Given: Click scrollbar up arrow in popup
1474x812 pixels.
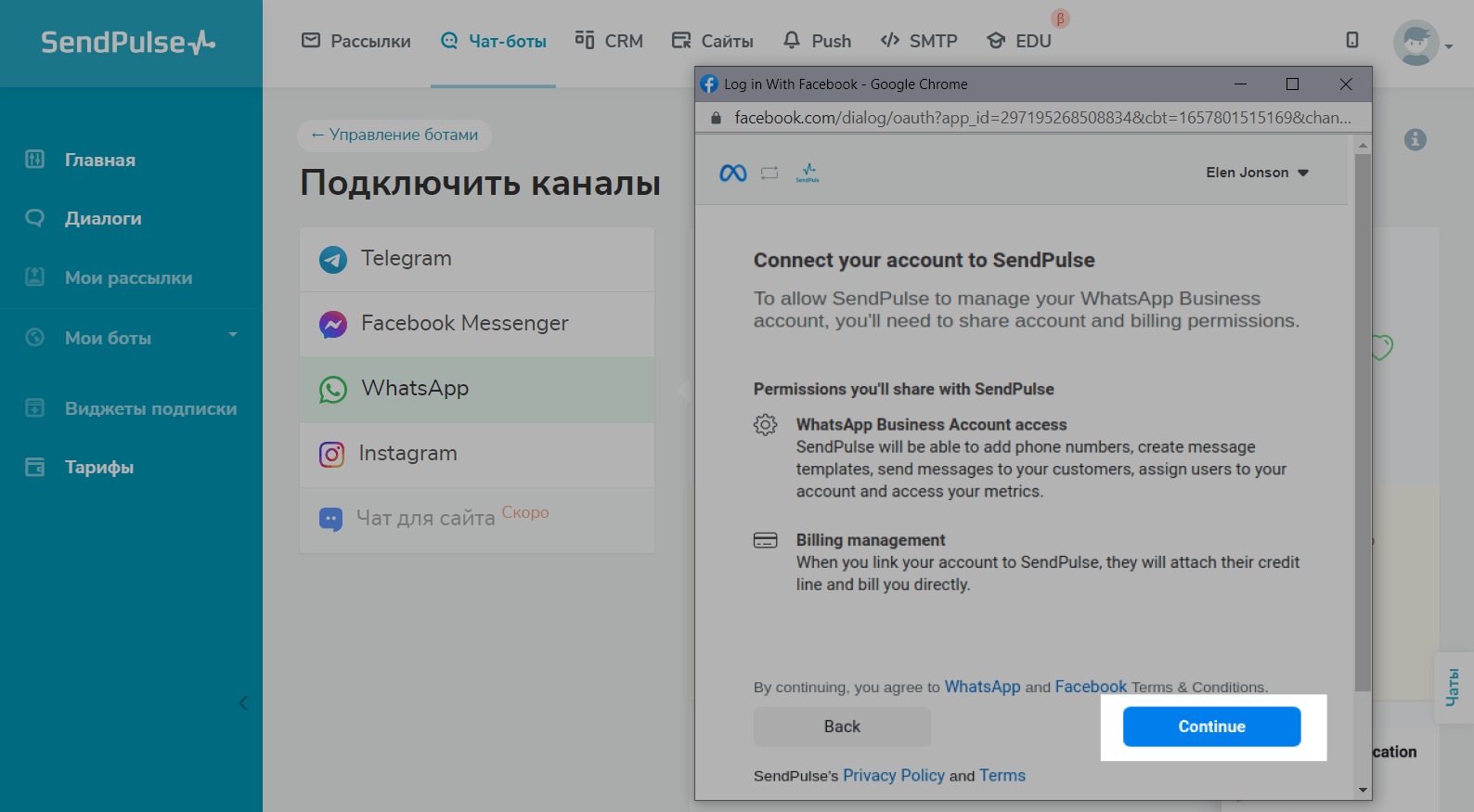Looking at the screenshot, I should coord(1363,145).
